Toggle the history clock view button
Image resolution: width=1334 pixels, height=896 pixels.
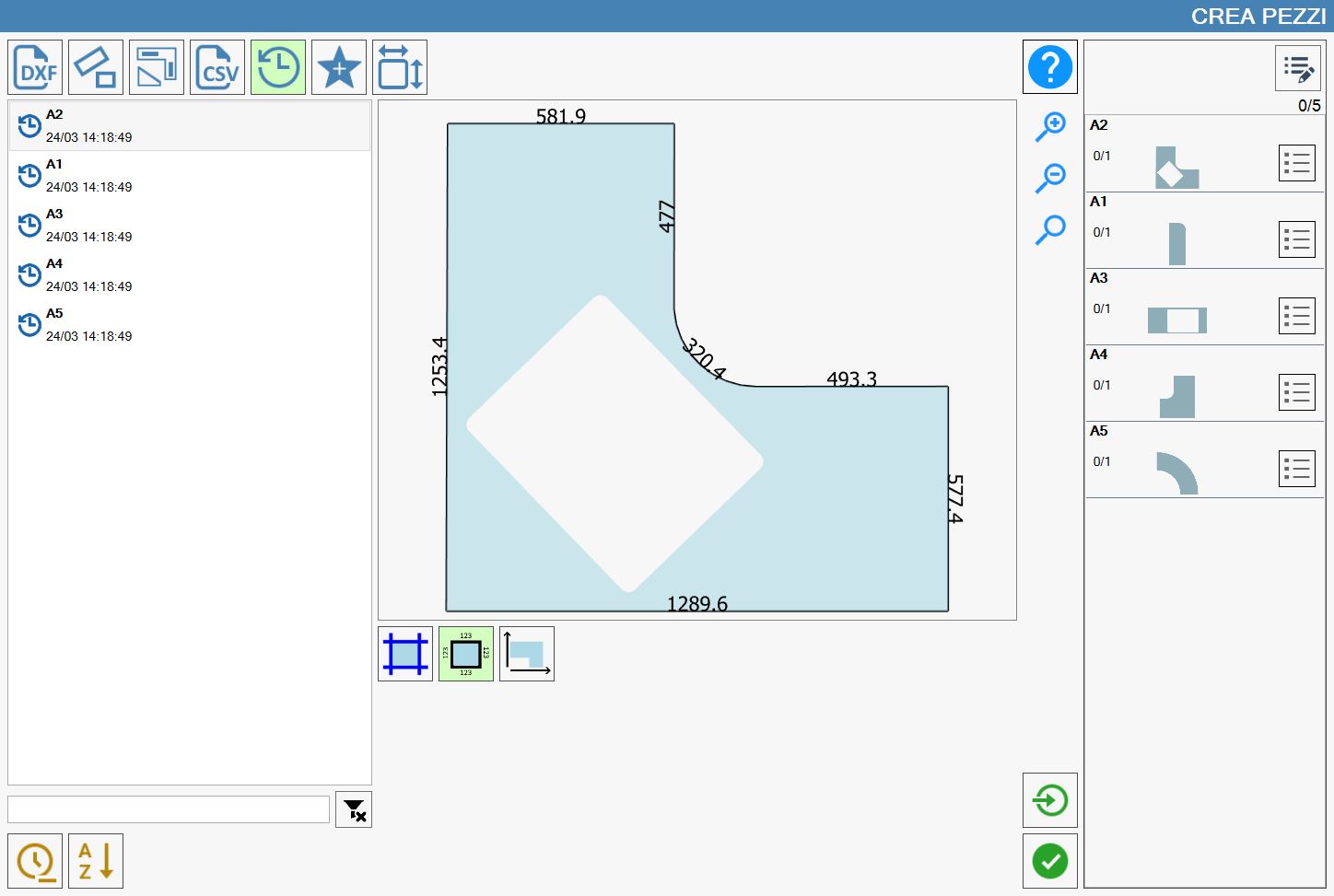(x=278, y=67)
